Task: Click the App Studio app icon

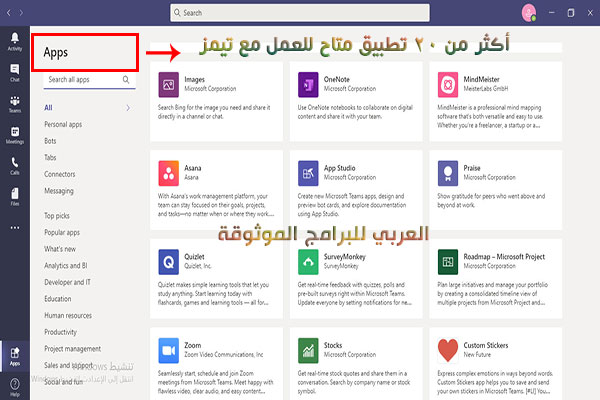Action: (x=308, y=173)
